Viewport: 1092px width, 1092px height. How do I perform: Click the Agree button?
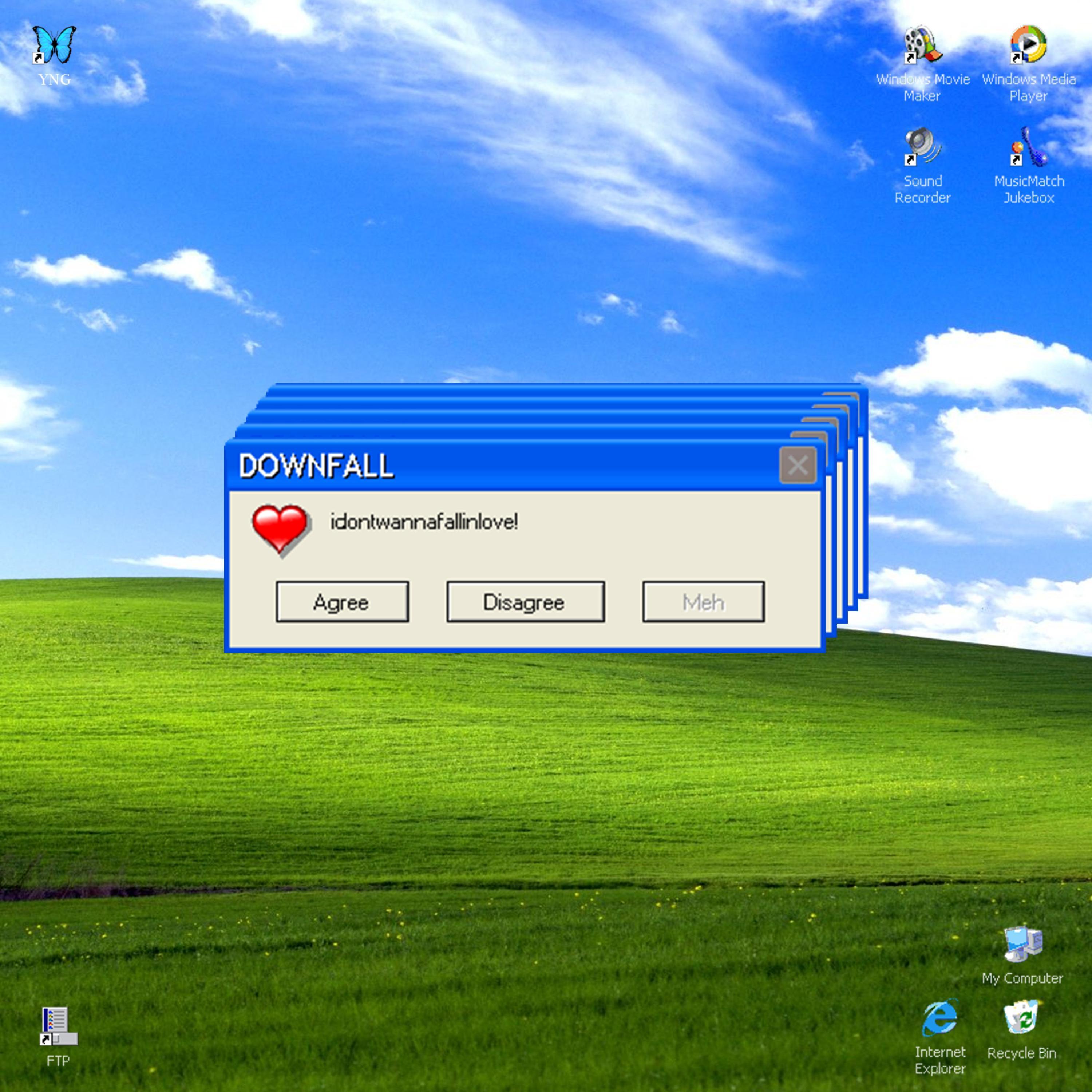pos(342,602)
